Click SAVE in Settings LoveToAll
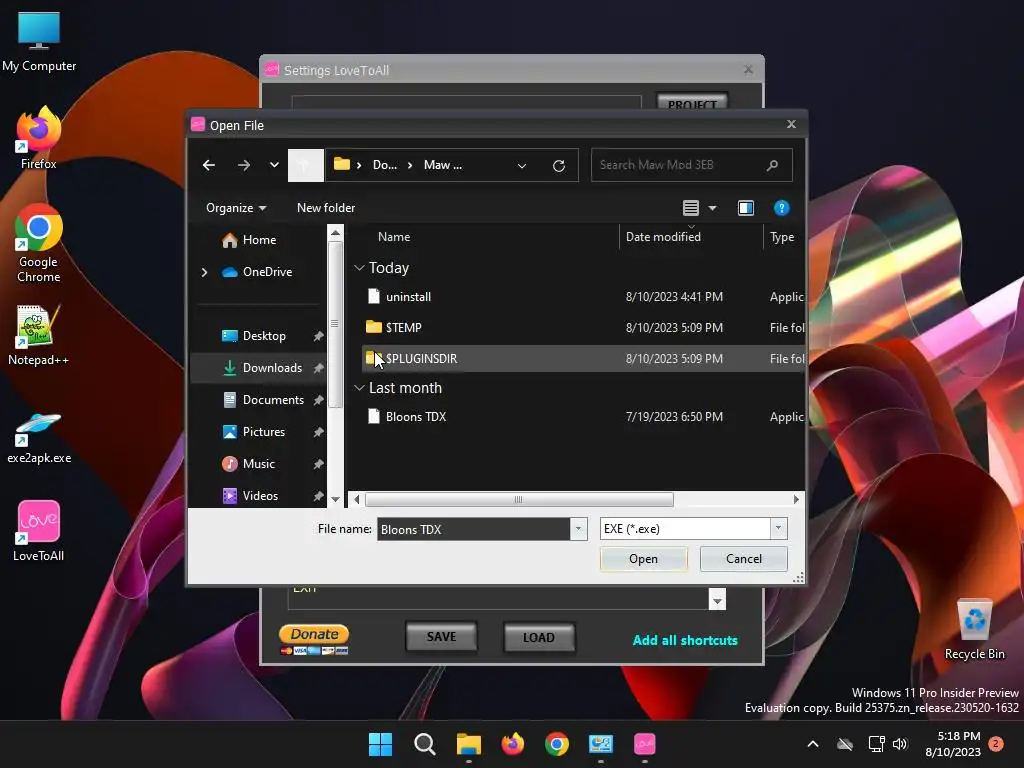 [x=441, y=637]
